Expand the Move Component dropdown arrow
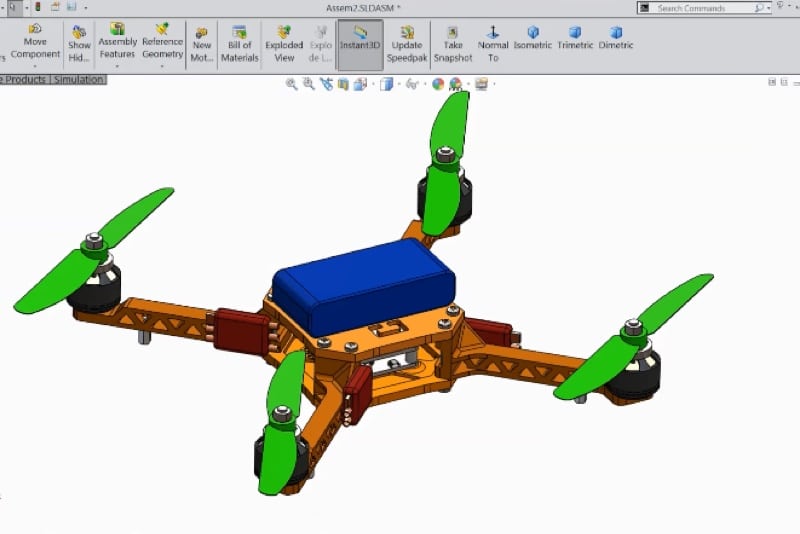Screen dimensions: 800x534 click(x=35, y=66)
